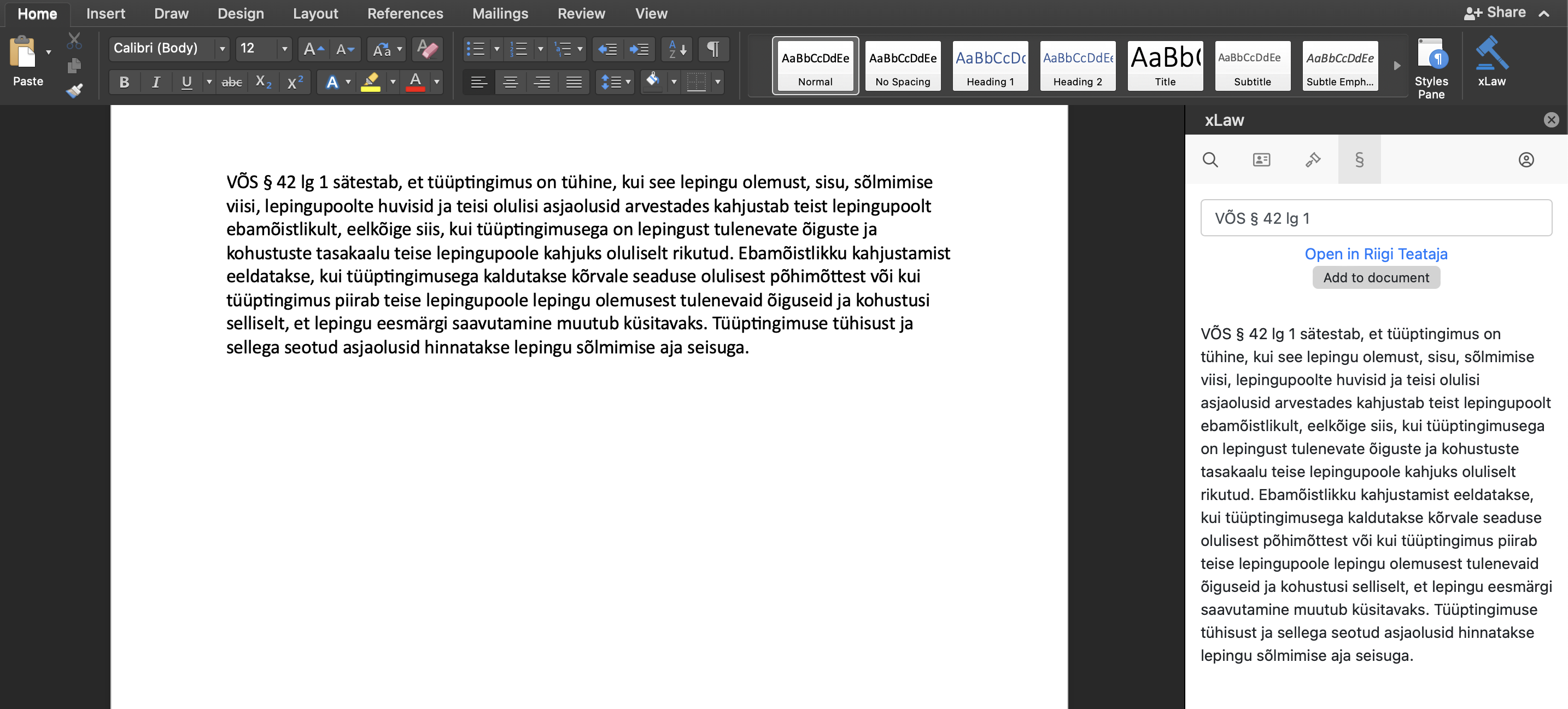Switch to the References ribbon tab

click(405, 13)
